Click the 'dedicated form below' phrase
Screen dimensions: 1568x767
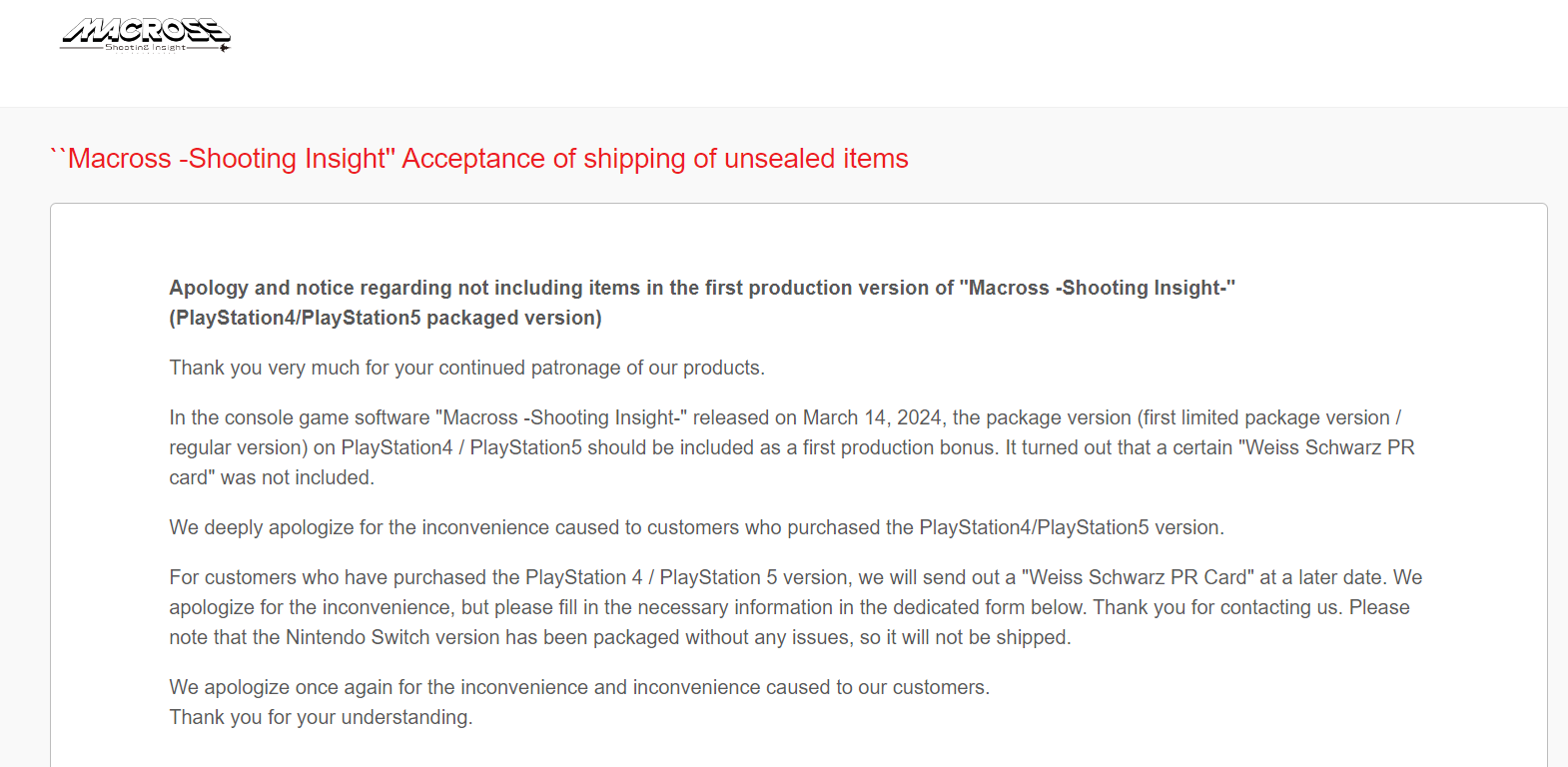point(989,607)
